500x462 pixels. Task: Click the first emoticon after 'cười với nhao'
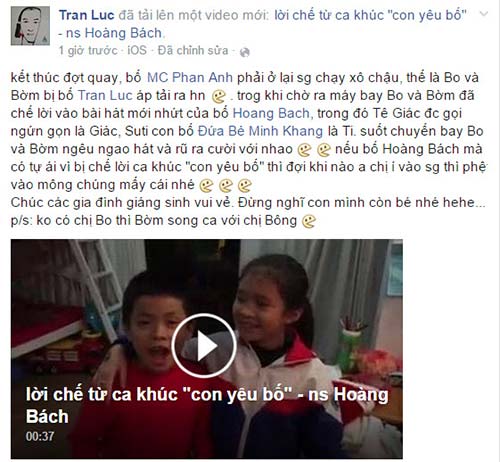304,150
